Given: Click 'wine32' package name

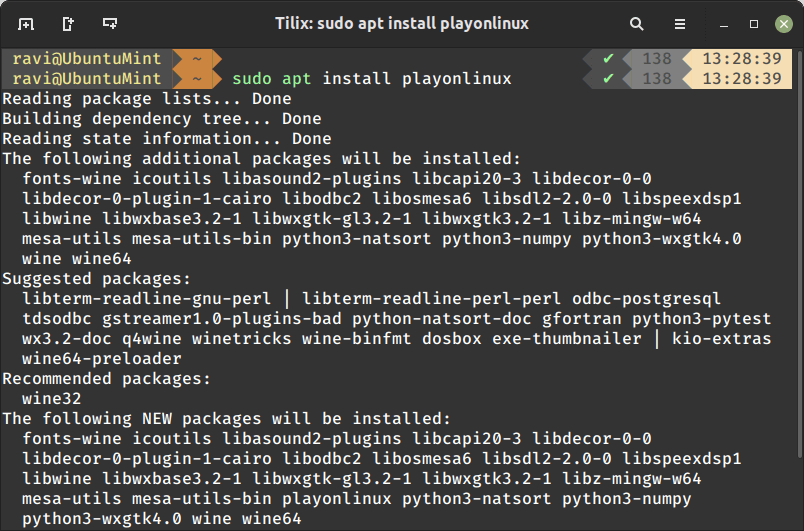Looking at the screenshot, I should [x=51, y=398].
